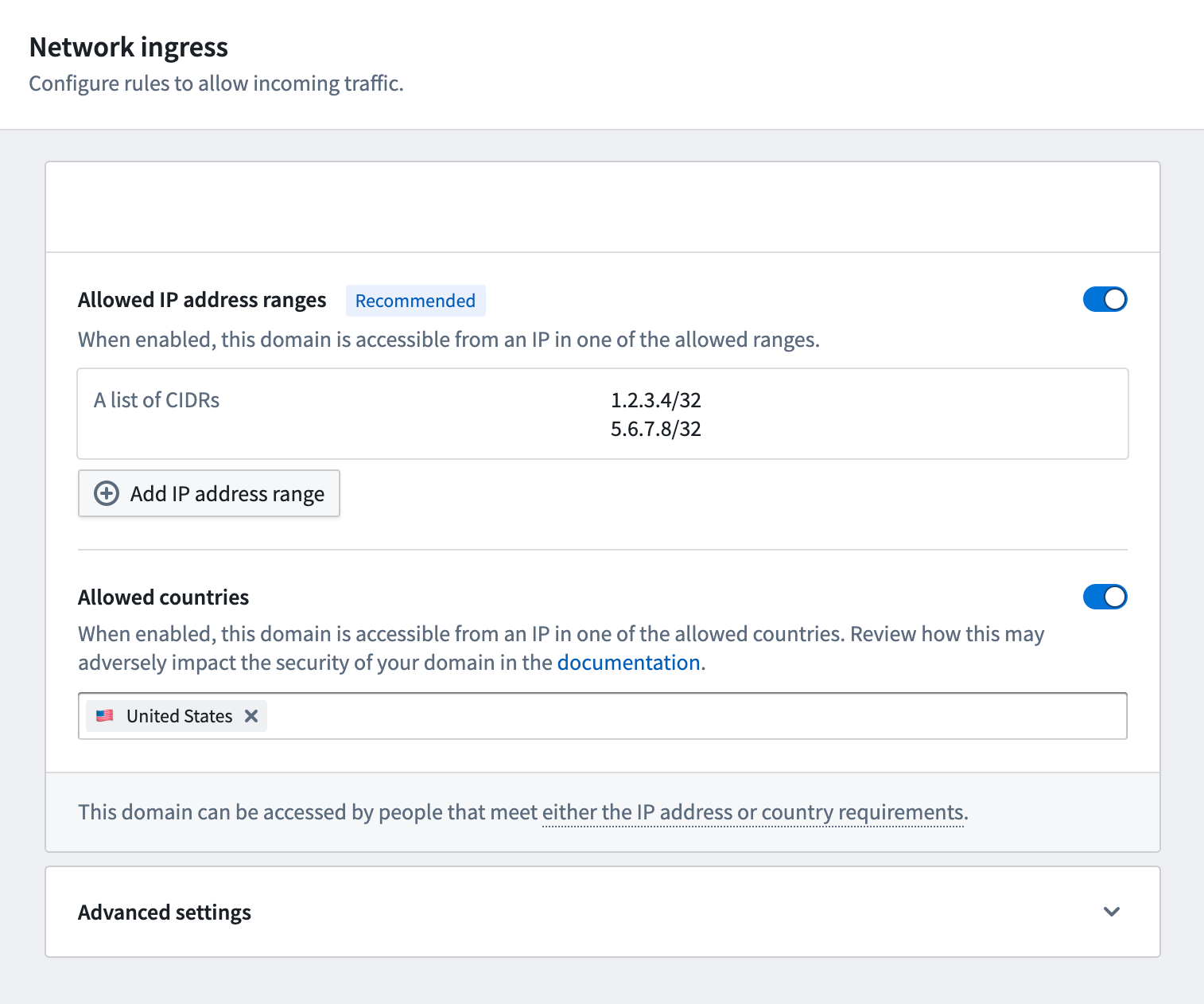Toggle the Allowed IP address ranges switch
Image resolution: width=1204 pixels, height=1004 pixels.
pyautogui.click(x=1105, y=300)
